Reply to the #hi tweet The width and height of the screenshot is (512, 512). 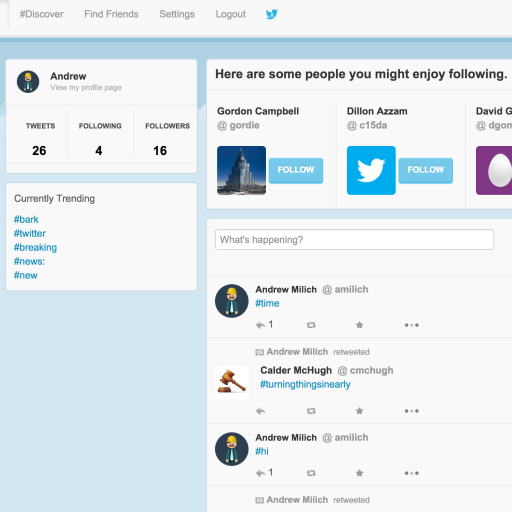coord(260,473)
